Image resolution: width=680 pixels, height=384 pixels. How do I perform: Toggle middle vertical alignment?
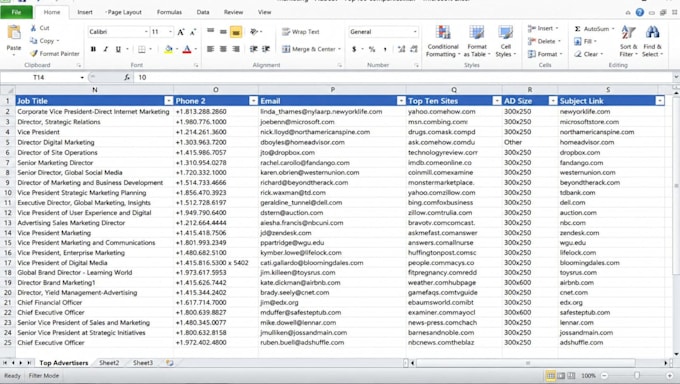point(223,31)
